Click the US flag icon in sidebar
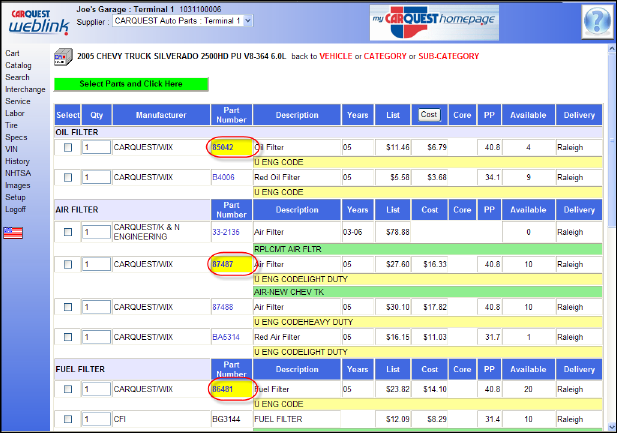The width and height of the screenshot is (617, 433). (13, 233)
